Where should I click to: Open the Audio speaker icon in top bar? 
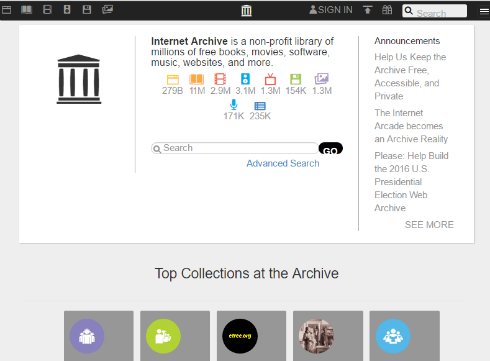click(x=67, y=10)
